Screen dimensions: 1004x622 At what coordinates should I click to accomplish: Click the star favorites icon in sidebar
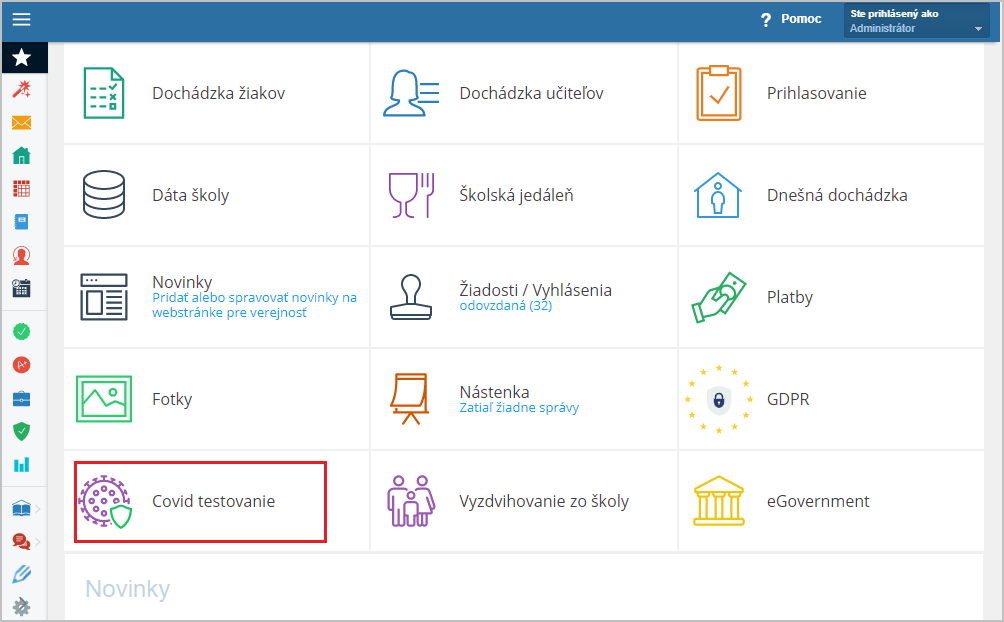point(21,58)
